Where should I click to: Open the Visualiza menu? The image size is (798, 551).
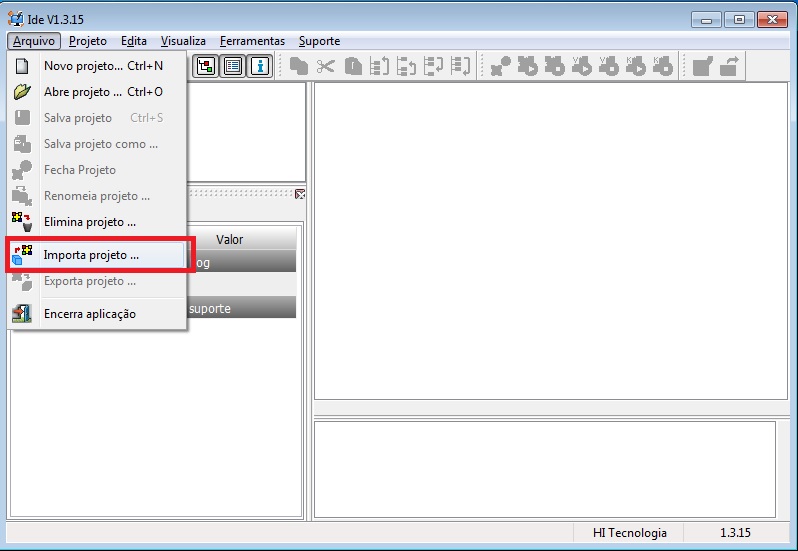[x=183, y=41]
